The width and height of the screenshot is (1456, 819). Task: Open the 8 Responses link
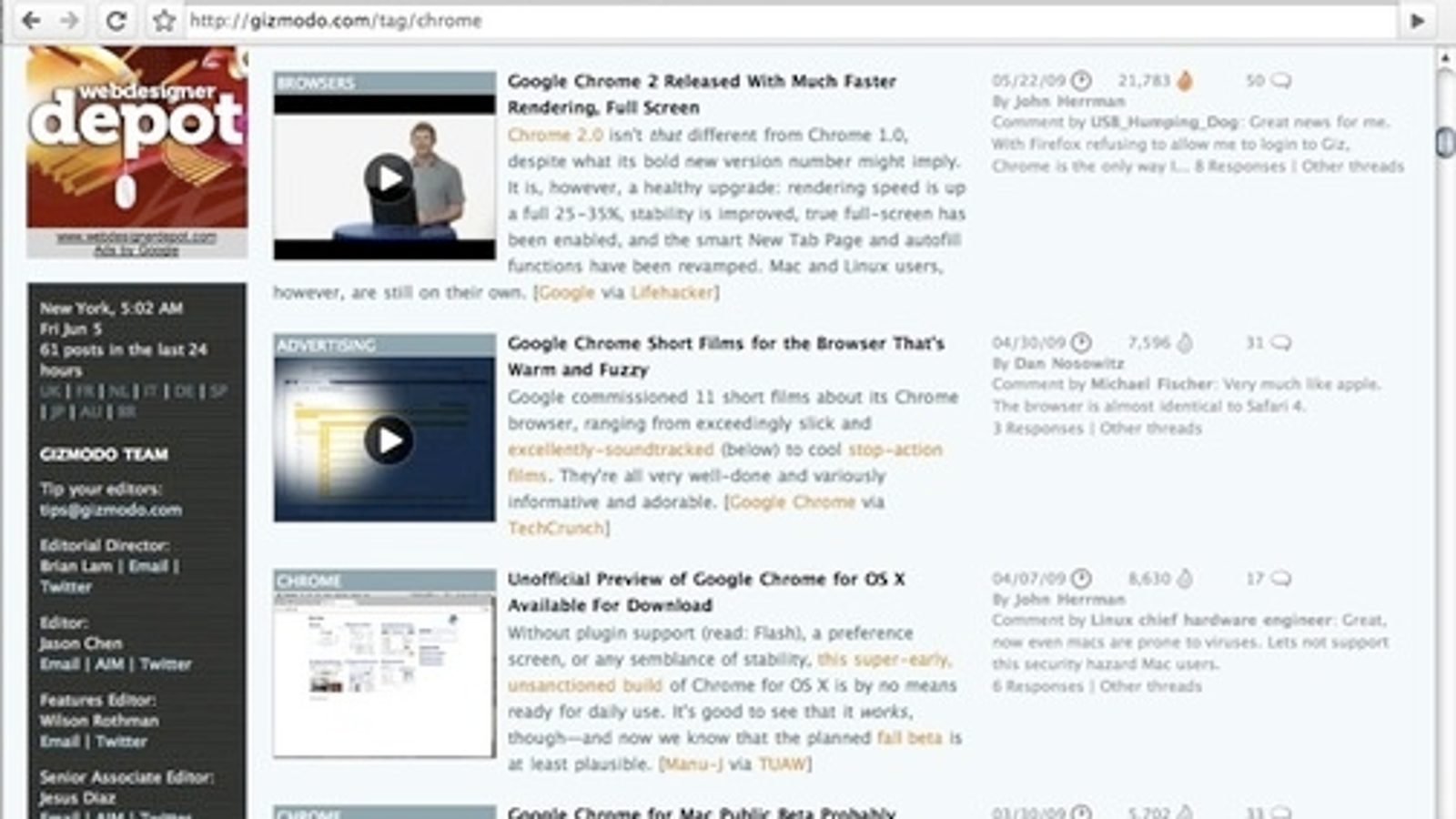coord(1240,166)
